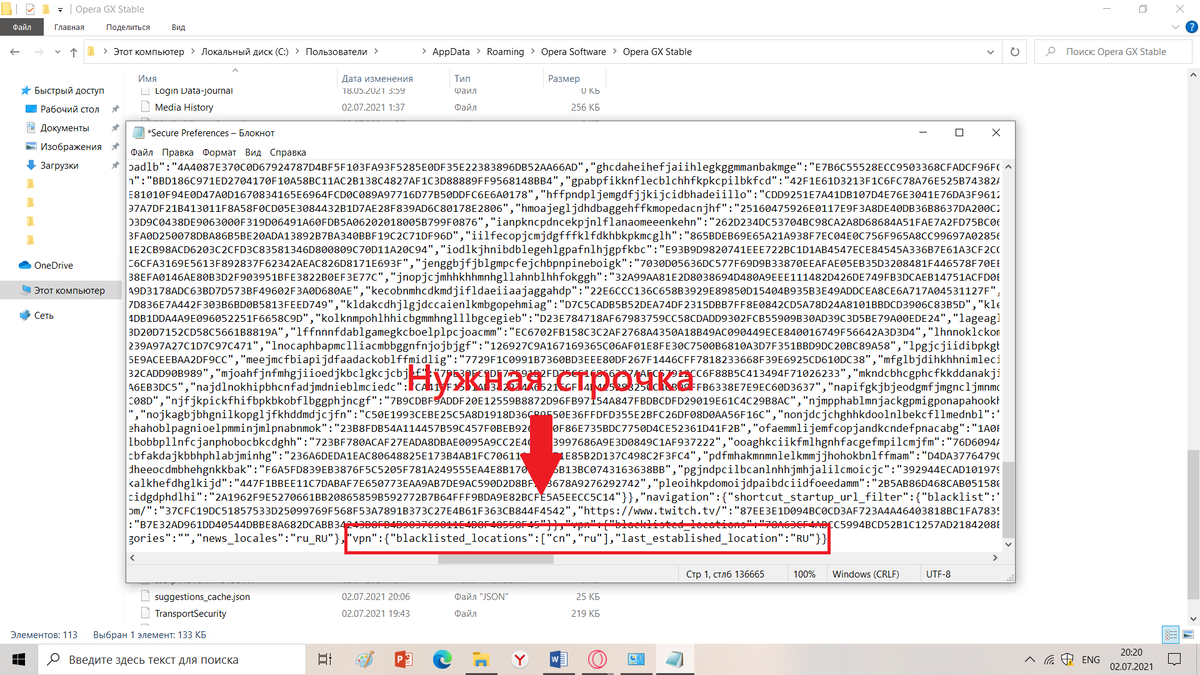This screenshot has width=1200, height=675.
Task: Expand dropdown after Локальный диск (C:) breadcrumb
Action: coord(297,52)
